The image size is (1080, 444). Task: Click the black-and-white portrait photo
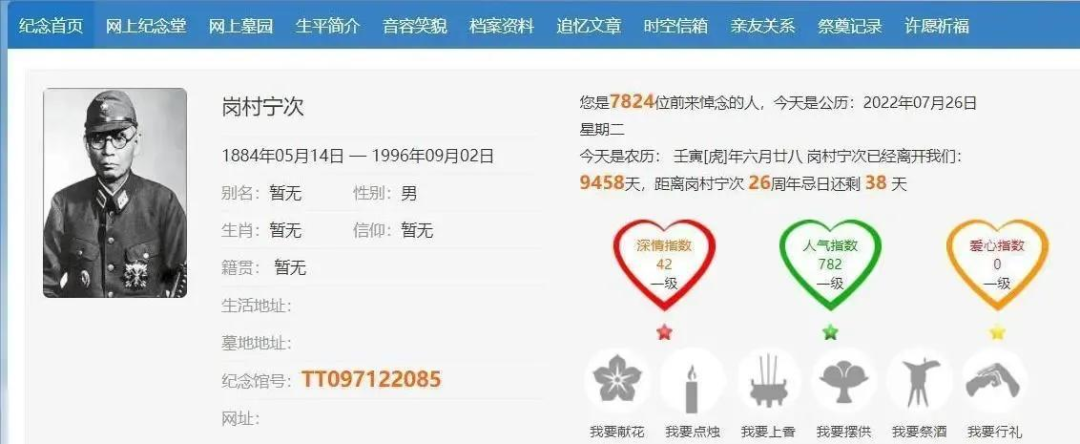tap(115, 193)
